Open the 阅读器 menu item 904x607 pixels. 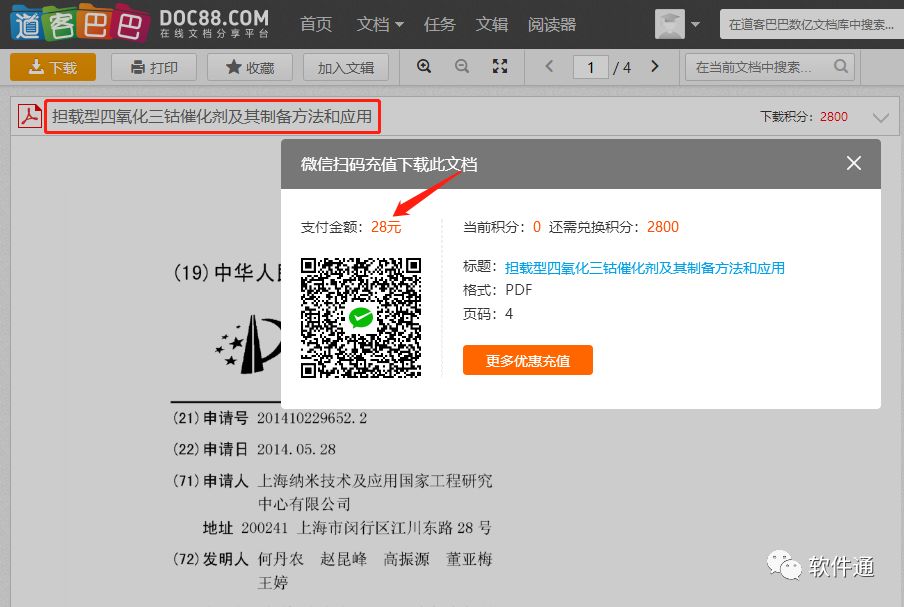[x=552, y=24]
